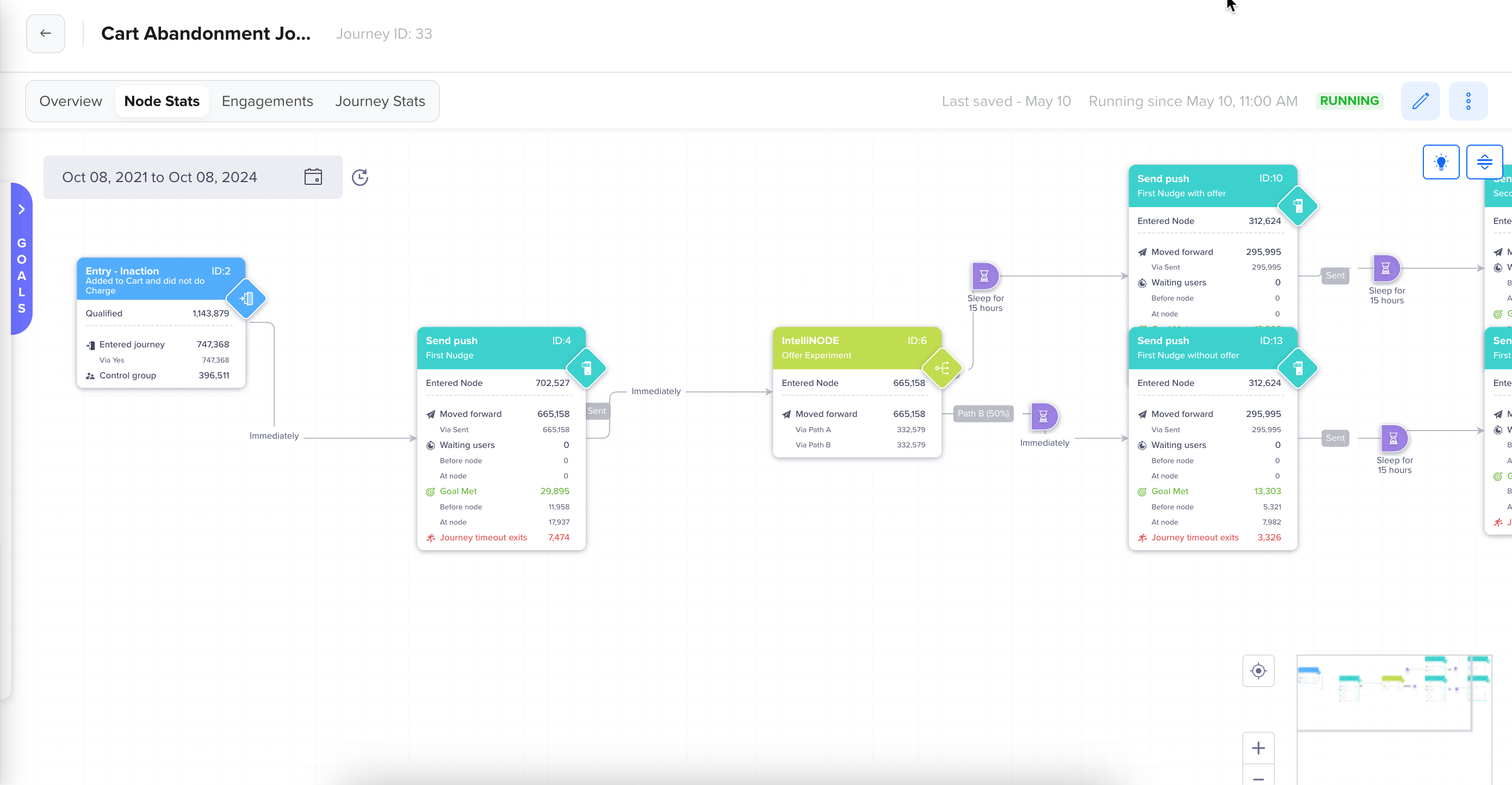Toggle the collapse node details button

tap(1484, 162)
